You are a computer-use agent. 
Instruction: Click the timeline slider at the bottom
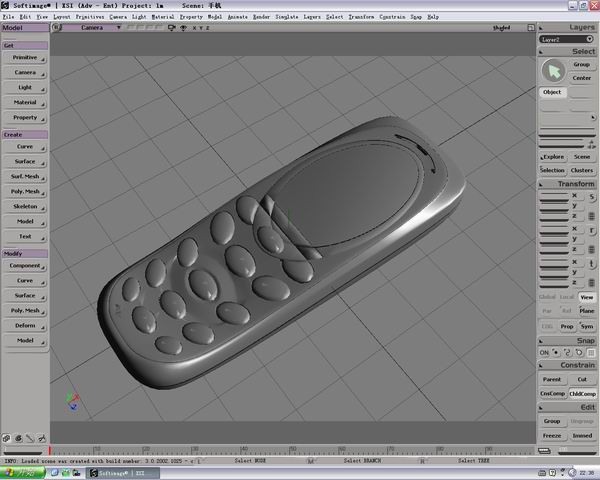[x=290, y=450]
